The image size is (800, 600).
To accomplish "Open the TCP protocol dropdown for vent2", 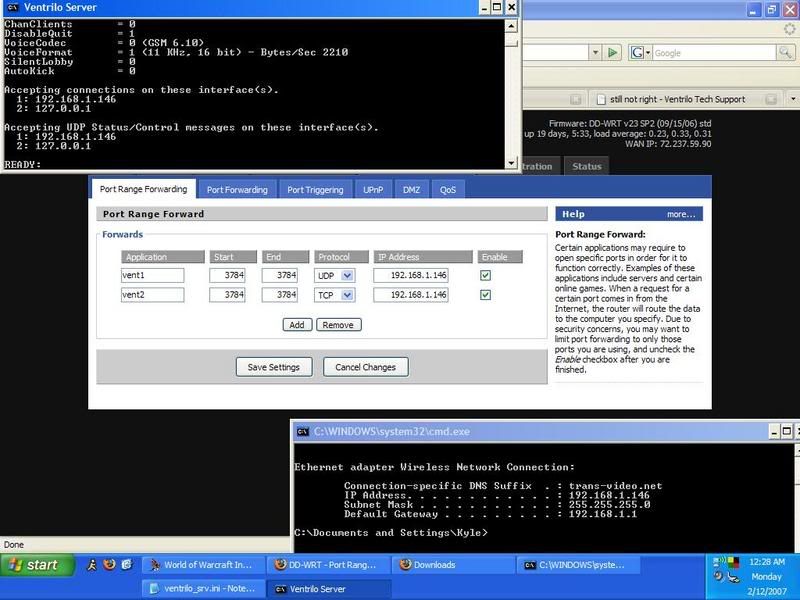I will (347, 295).
